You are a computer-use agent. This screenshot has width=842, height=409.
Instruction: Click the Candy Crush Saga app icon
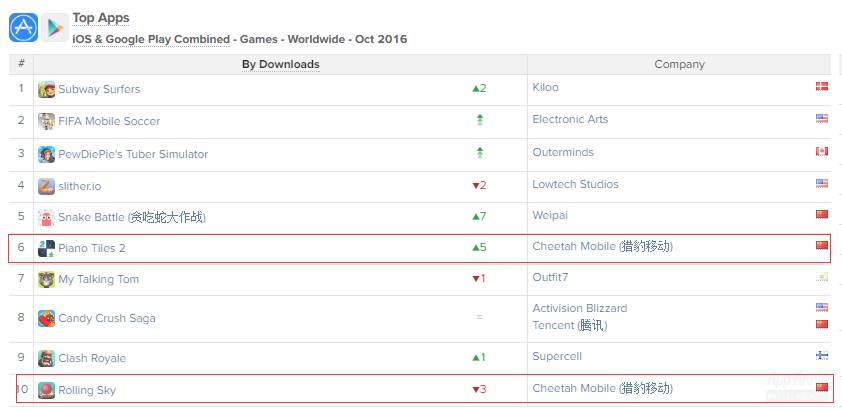[x=46, y=318]
